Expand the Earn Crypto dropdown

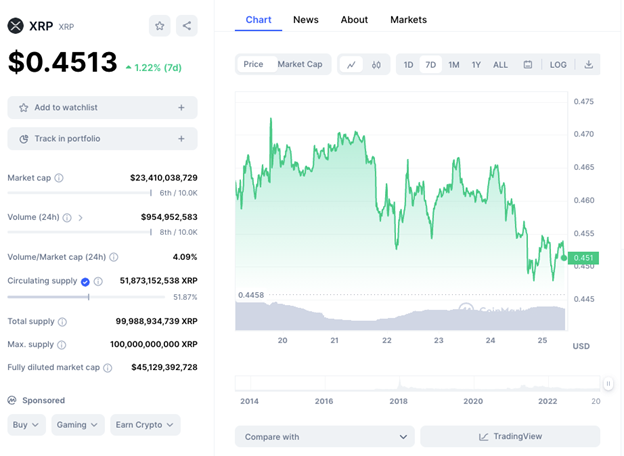coord(145,425)
